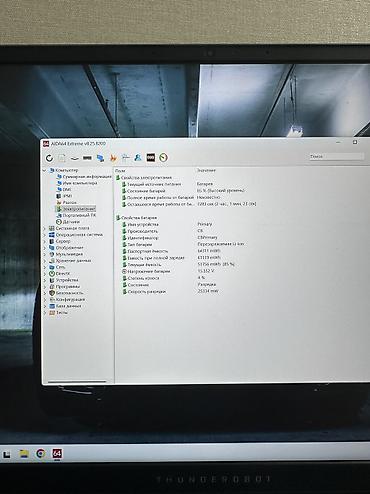Select the Текущая ёмкость row
The width and height of the screenshot is (370, 494).
142,265
